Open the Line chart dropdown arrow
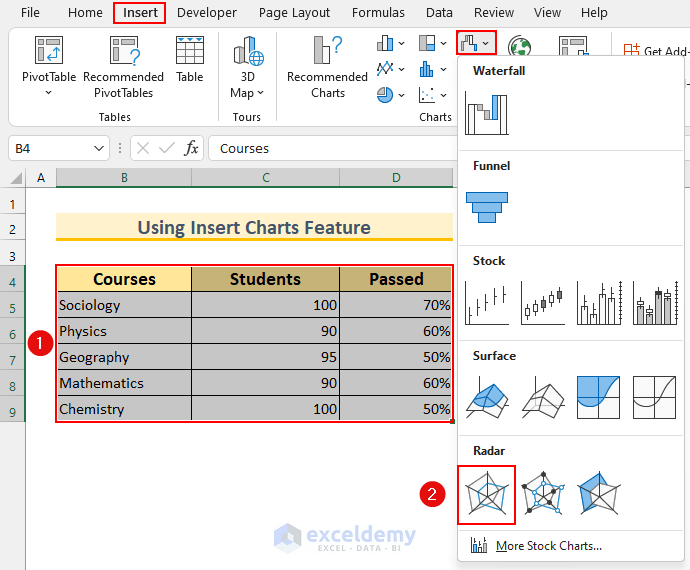This screenshot has width=690, height=570. click(x=401, y=69)
